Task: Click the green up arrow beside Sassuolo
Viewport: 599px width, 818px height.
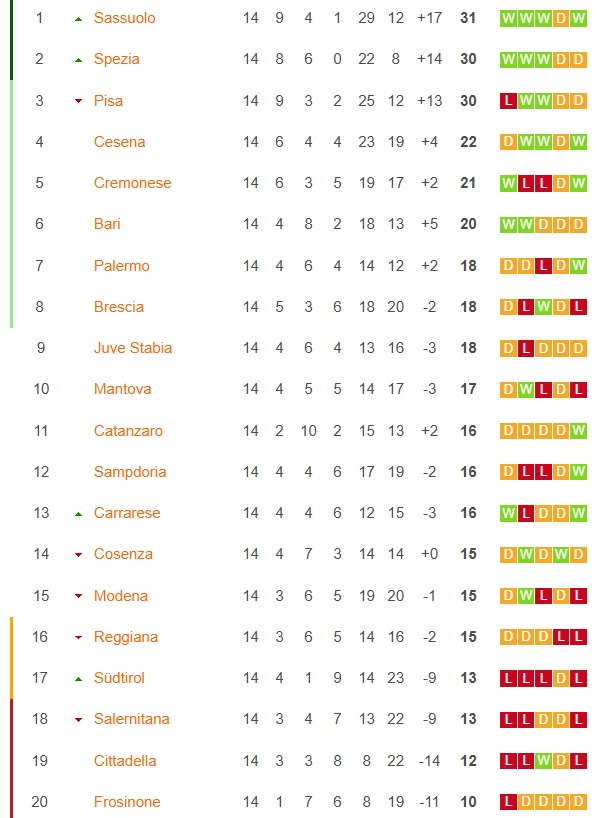Action: (x=78, y=19)
